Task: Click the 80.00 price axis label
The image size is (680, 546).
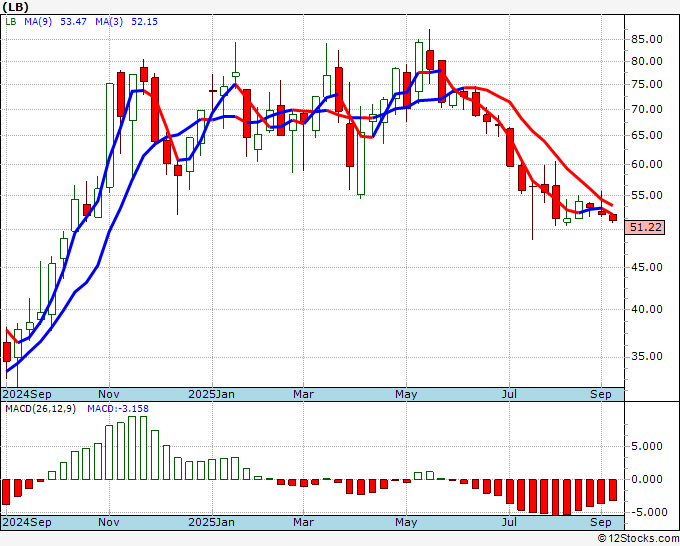Action: (x=647, y=62)
